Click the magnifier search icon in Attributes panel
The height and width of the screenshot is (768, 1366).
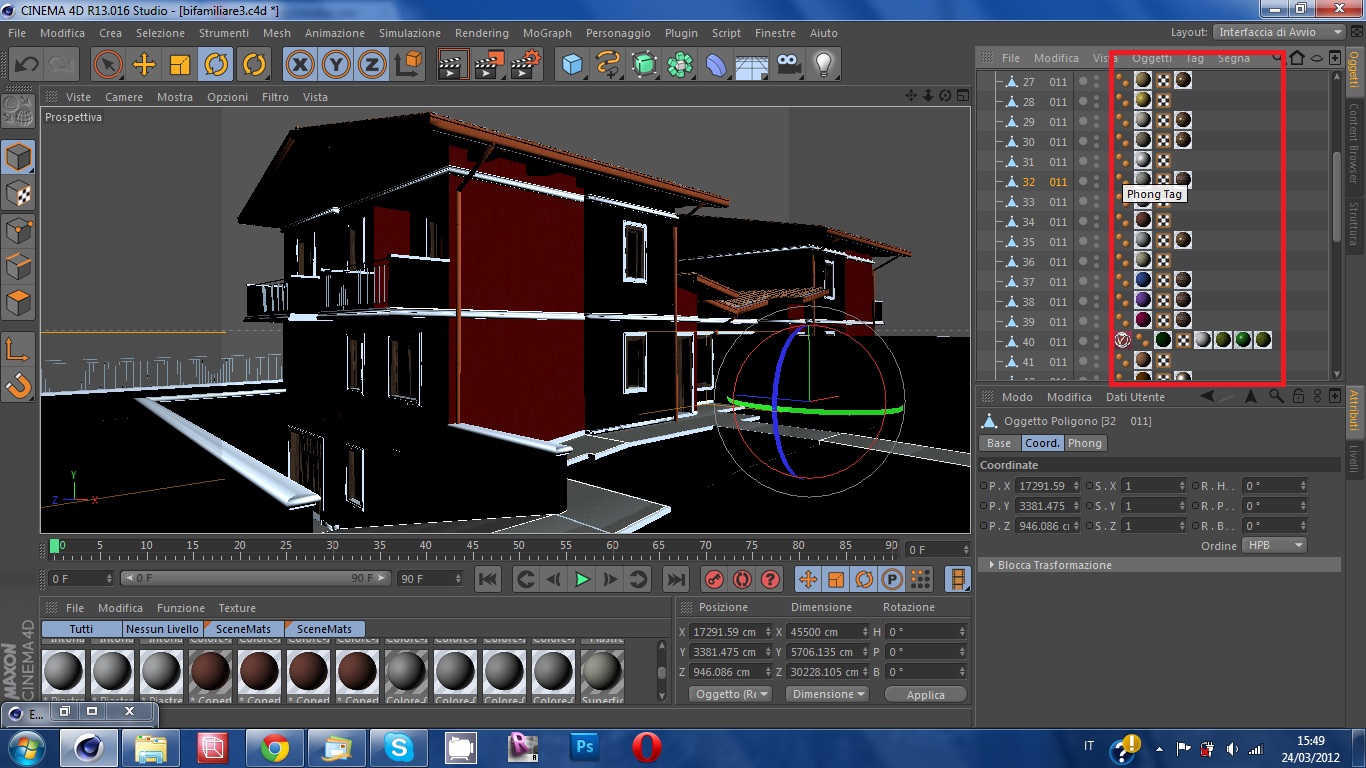(x=1277, y=397)
